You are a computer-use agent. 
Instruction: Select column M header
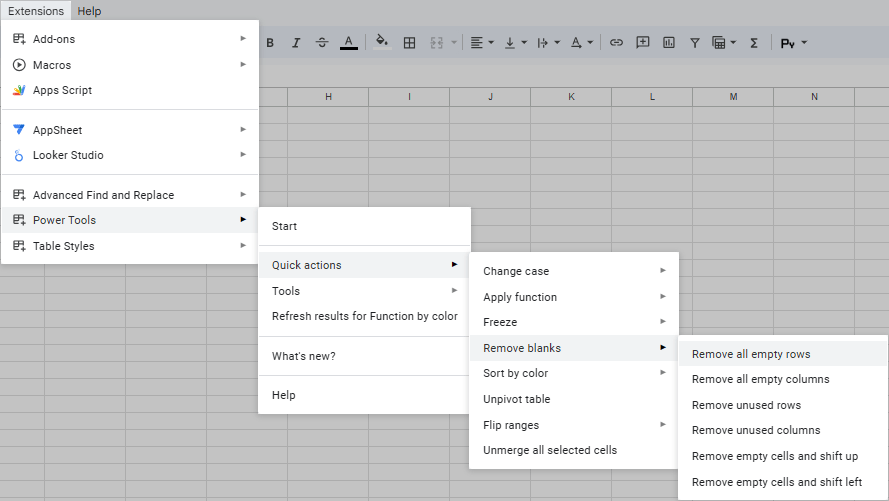coord(733,97)
